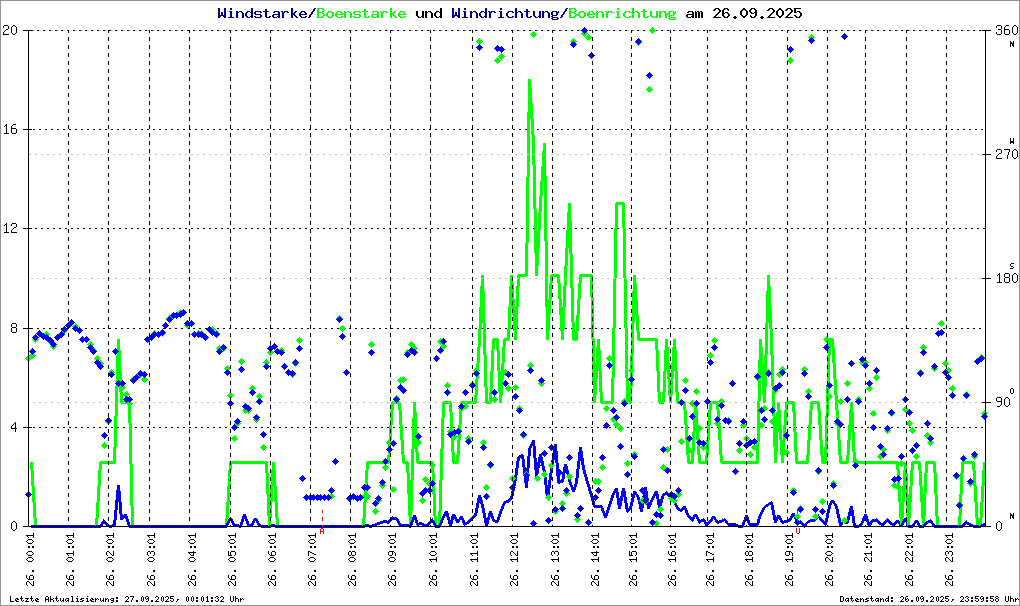Viewport: 1020px width, 606px height.
Task: Click the time label '26. 12:01'
Action: 514,559
